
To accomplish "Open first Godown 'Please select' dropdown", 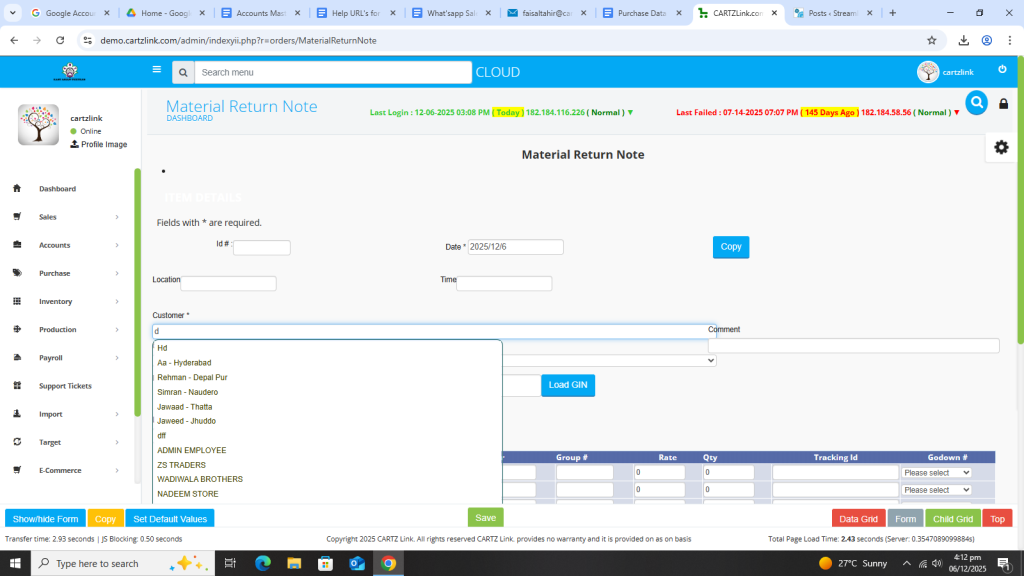I will (936, 472).
